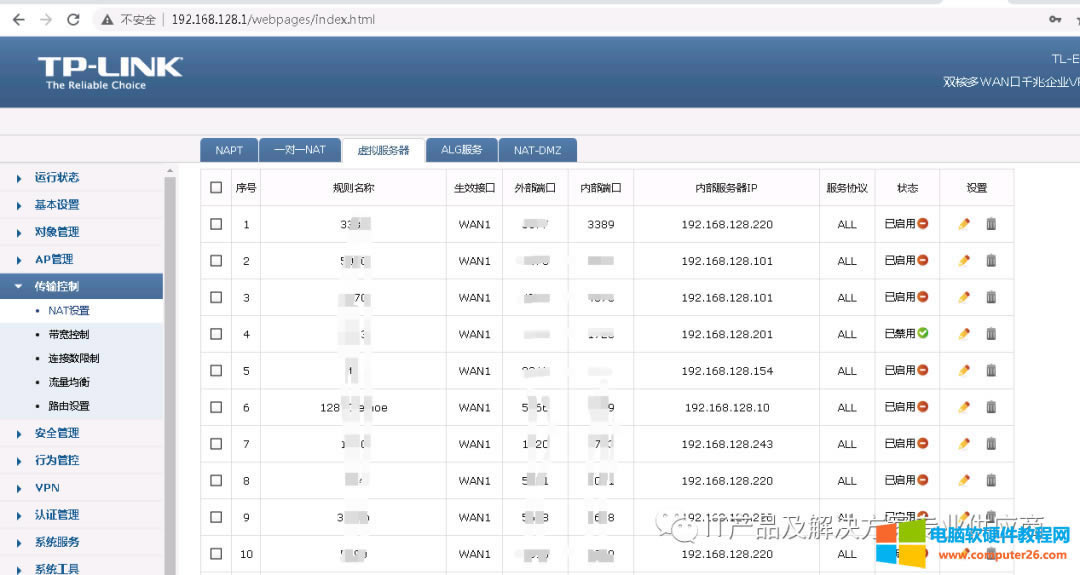The height and width of the screenshot is (575, 1080).
Task: Click the red disable icon in row 3
Action: (923, 297)
